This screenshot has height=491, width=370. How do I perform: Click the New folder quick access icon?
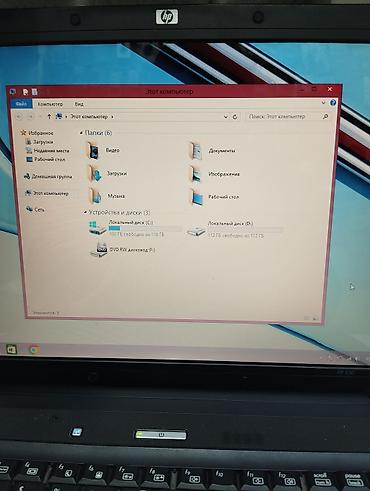(34, 92)
